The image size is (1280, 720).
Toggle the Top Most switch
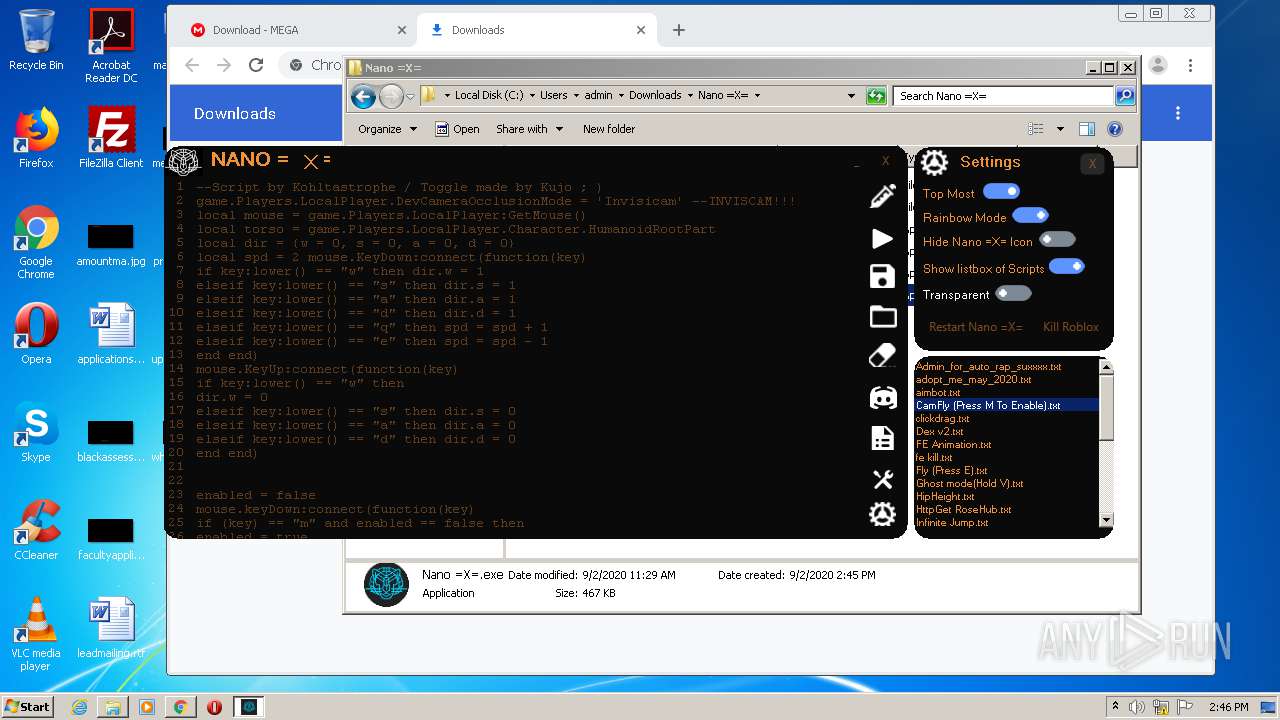1001,192
